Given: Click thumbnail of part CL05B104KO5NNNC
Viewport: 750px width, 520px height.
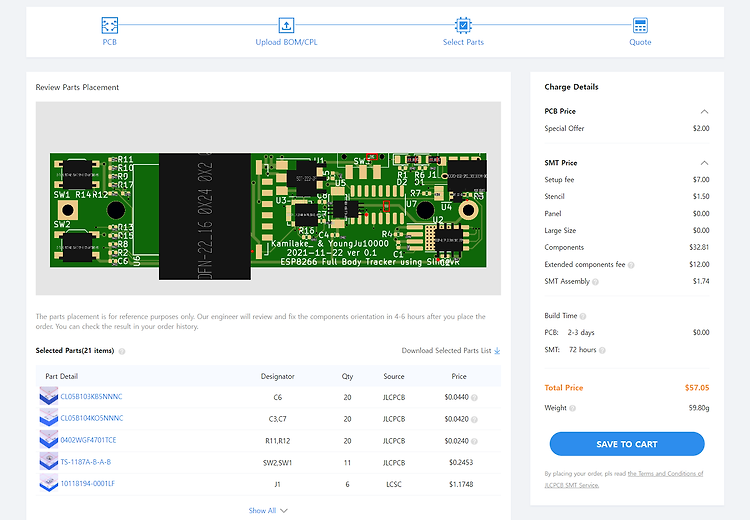Looking at the screenshot, I should [x=48, y=418].
